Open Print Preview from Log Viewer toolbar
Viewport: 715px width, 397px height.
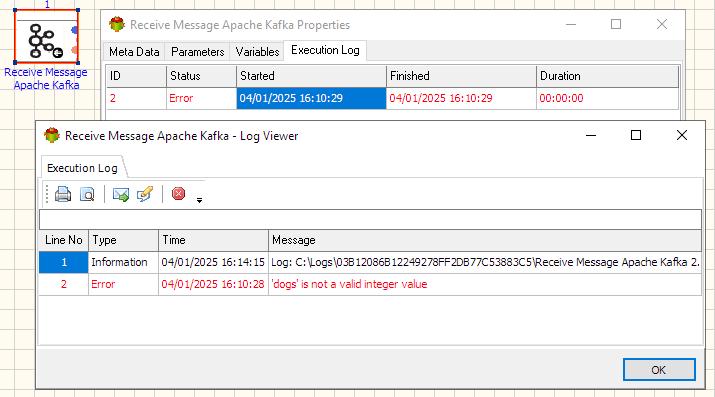pyautogui.click(x=87, y=194)
